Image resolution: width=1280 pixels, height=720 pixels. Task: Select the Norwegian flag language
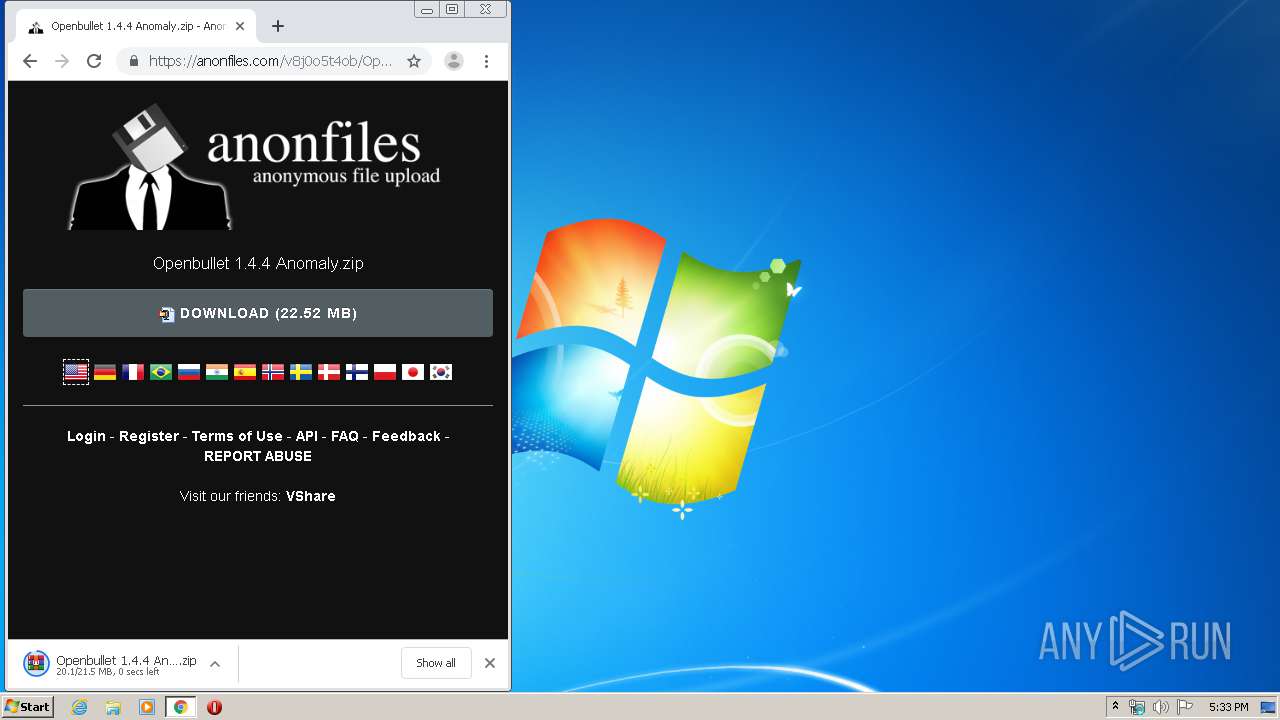(x=273, y=372)
